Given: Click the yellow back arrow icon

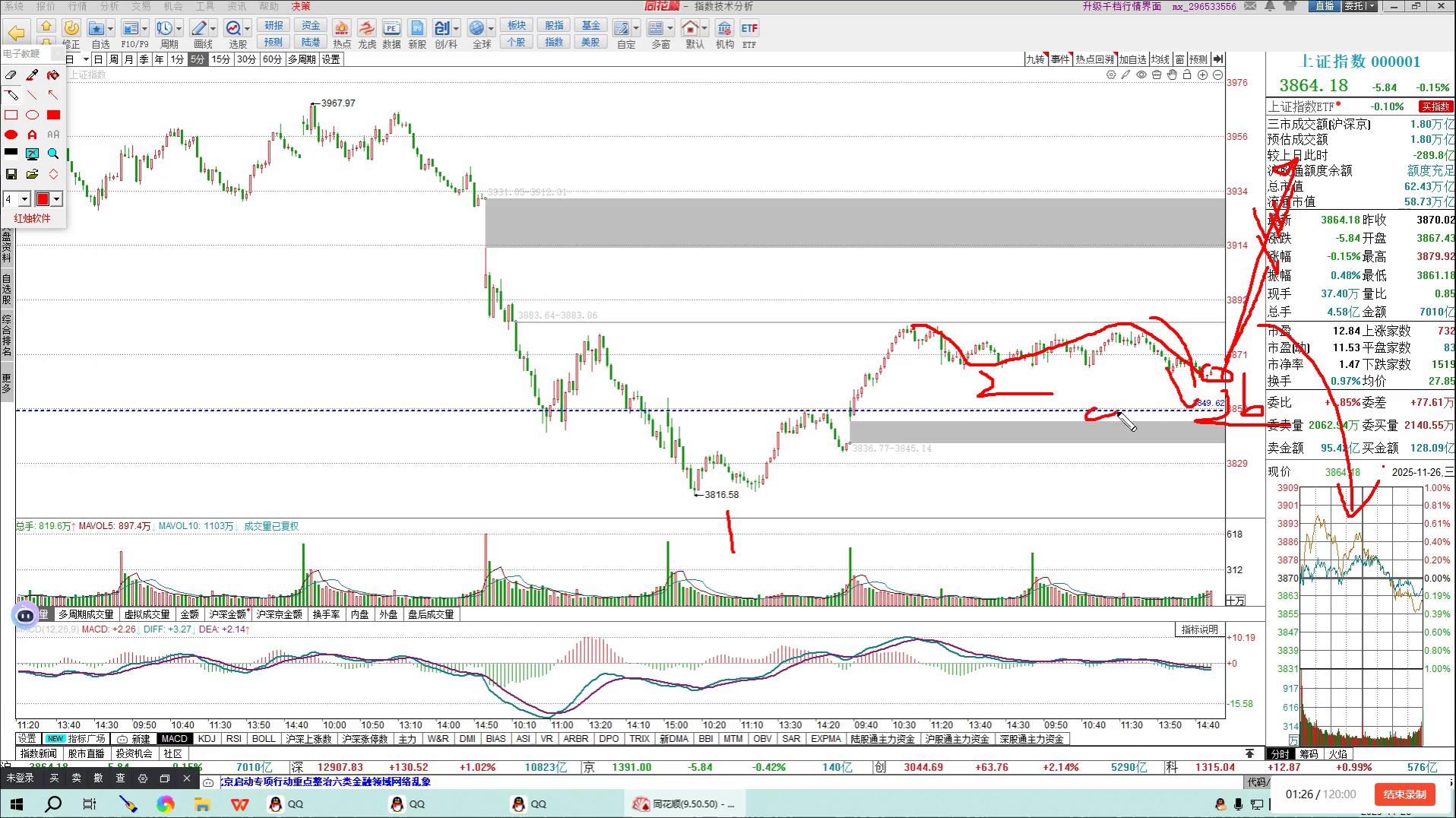Looking at the screenshot, I should click(17, 33).
